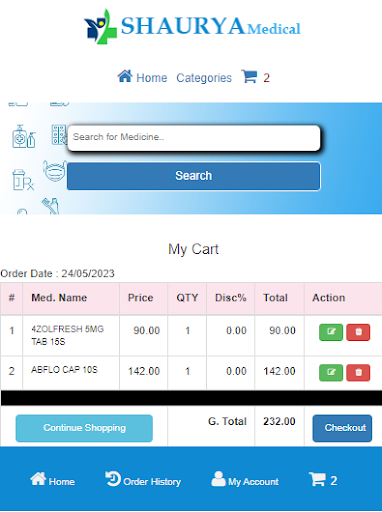Select ABFLO CAP 10S medicine name
The image size is (382, 512).
point(64,370)
